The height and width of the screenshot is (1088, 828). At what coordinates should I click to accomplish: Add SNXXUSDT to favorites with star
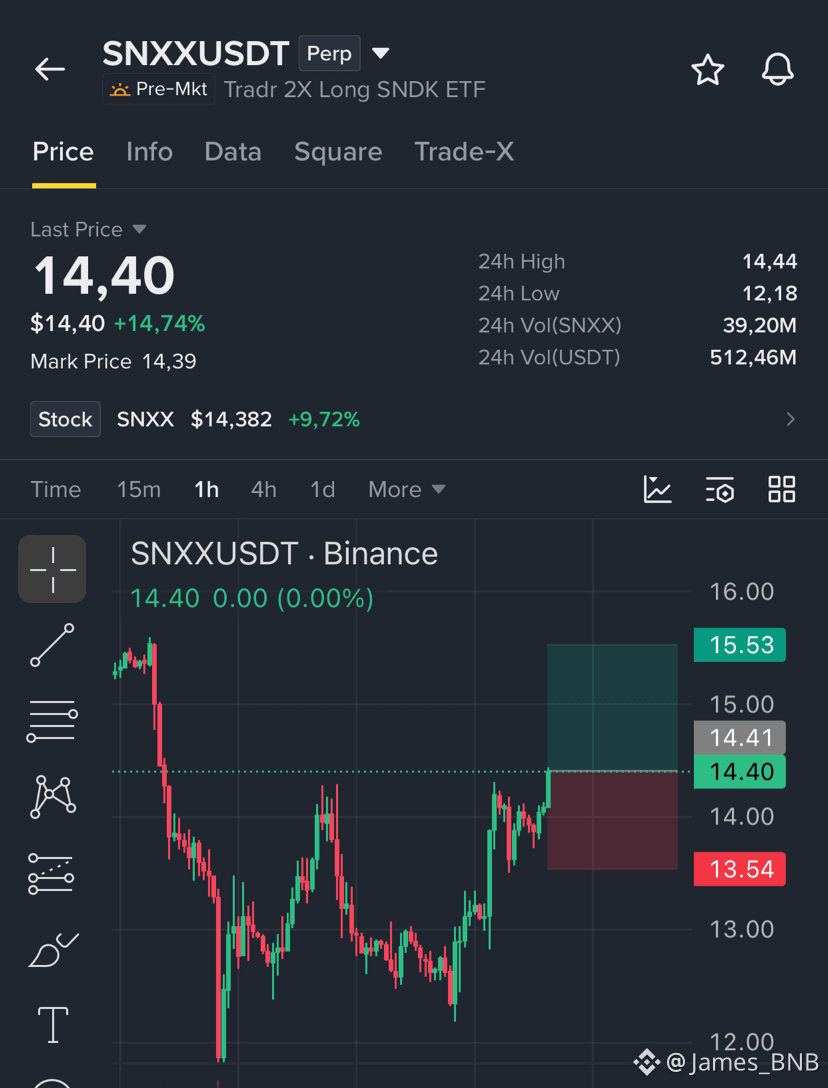pyautogui.click(x=707, y=70)
